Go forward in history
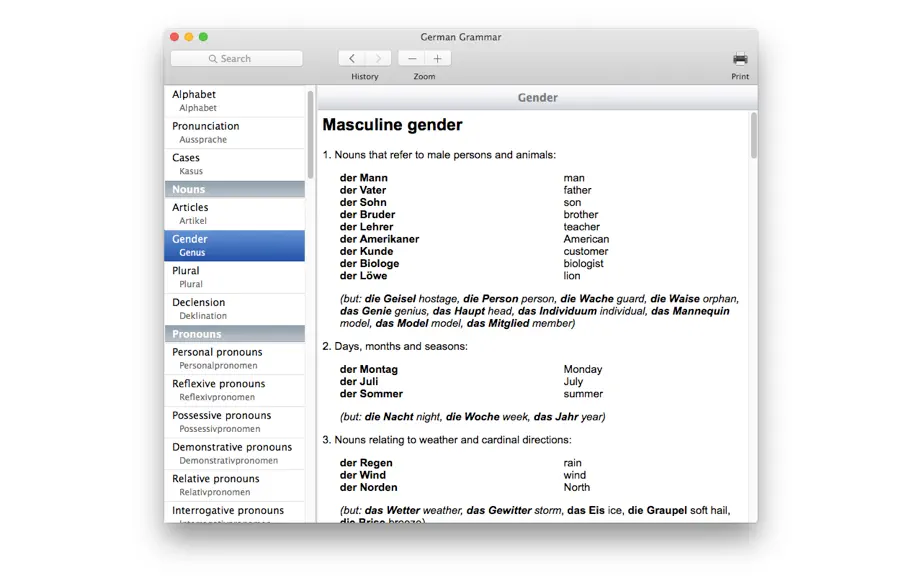Image resolution: width=922 pixels, height=576 pixels. (x=378, y=58)
